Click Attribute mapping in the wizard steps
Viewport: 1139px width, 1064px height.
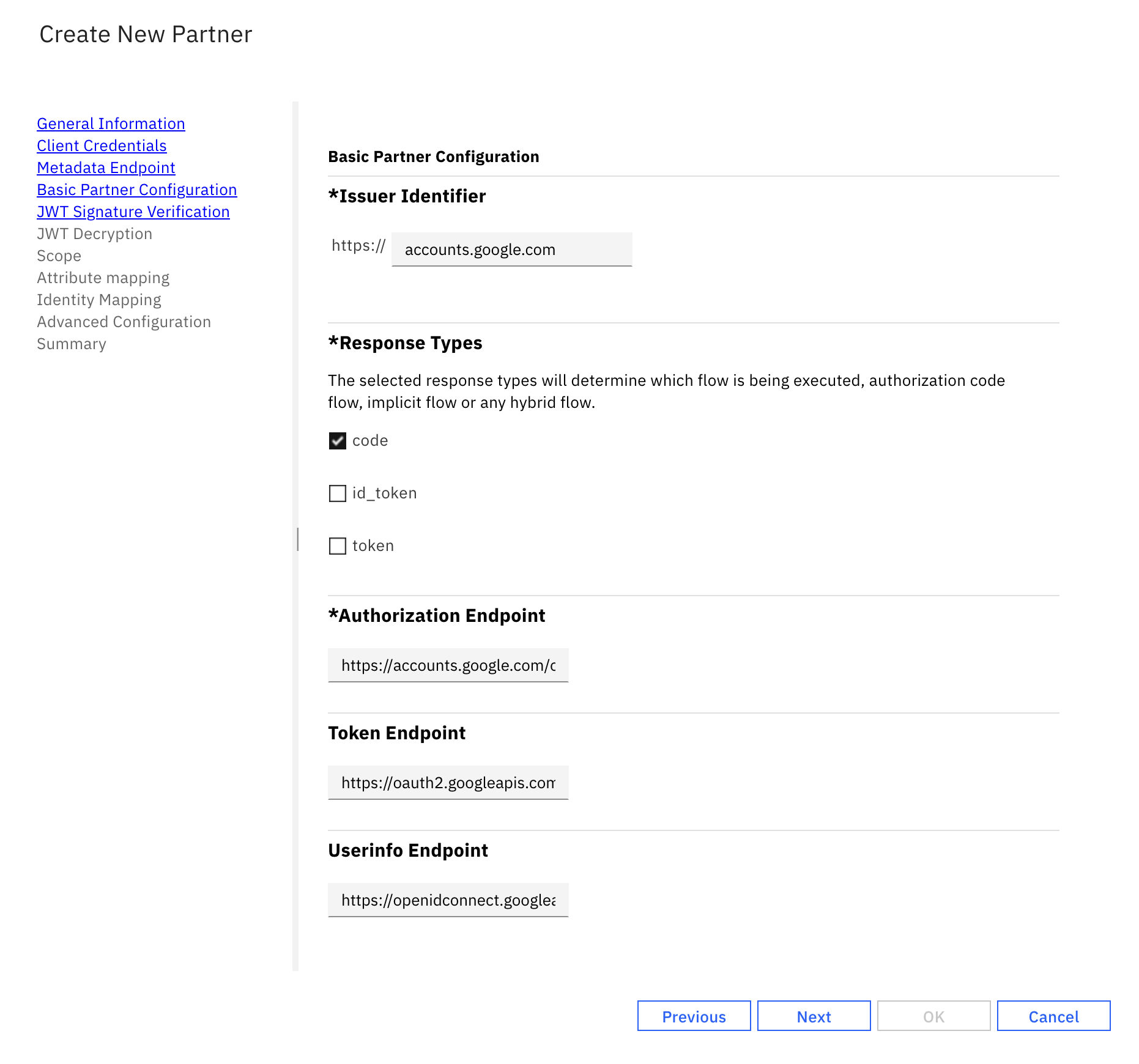click(103, 278)
